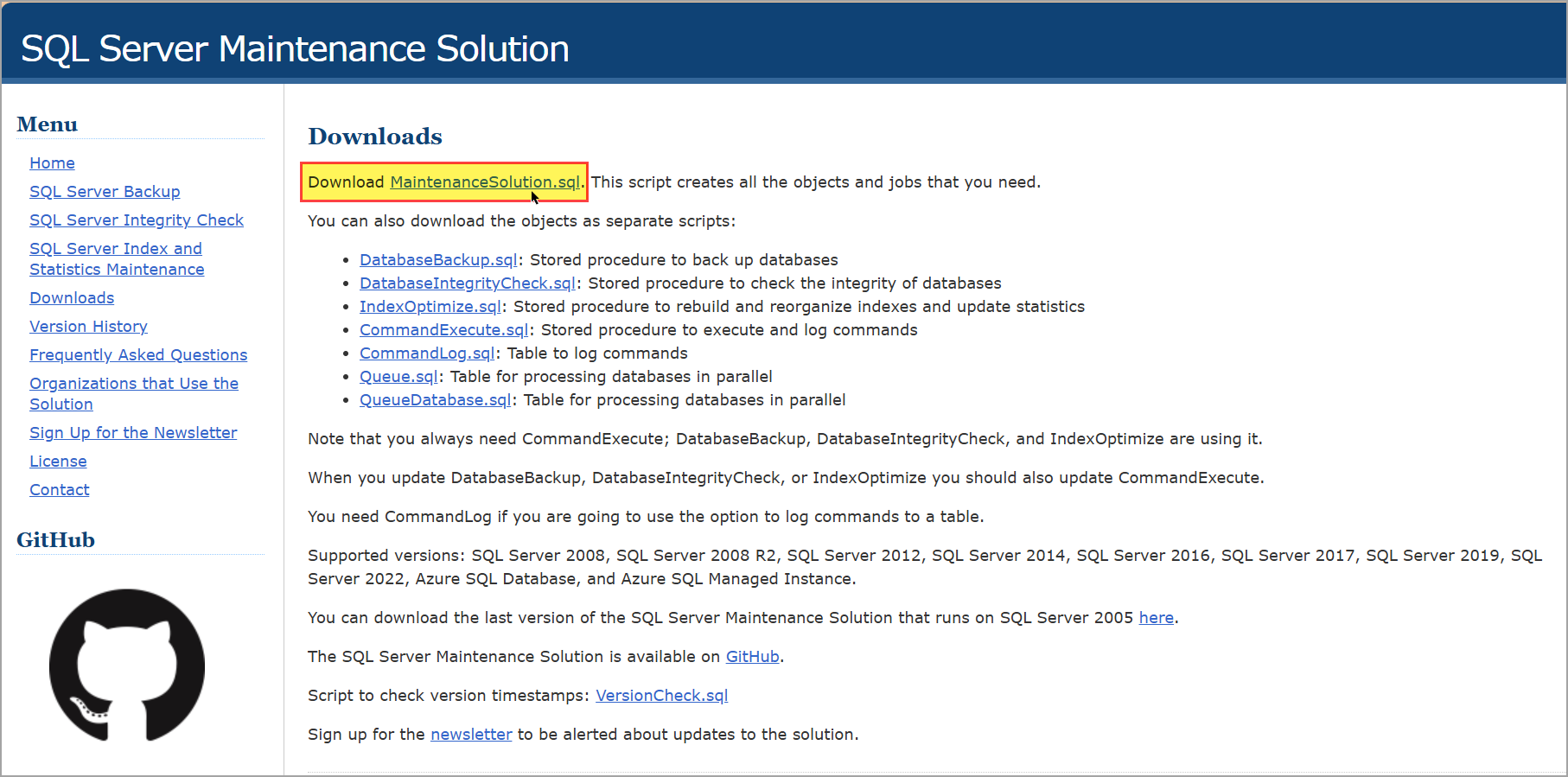This screenshot has width=1568, height=777.
Task: Open Version History page
Action: [88, 327]
